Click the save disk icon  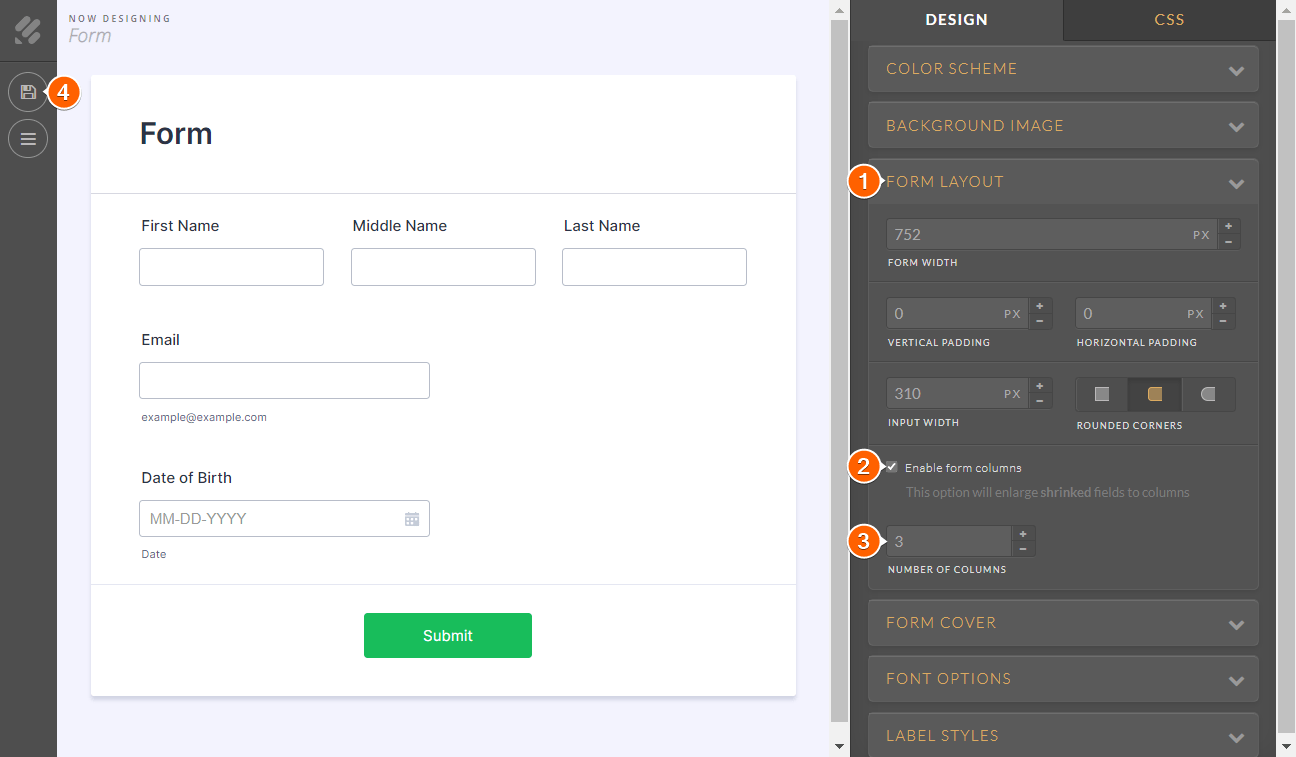pyautogui.click(x=28, y=92)
